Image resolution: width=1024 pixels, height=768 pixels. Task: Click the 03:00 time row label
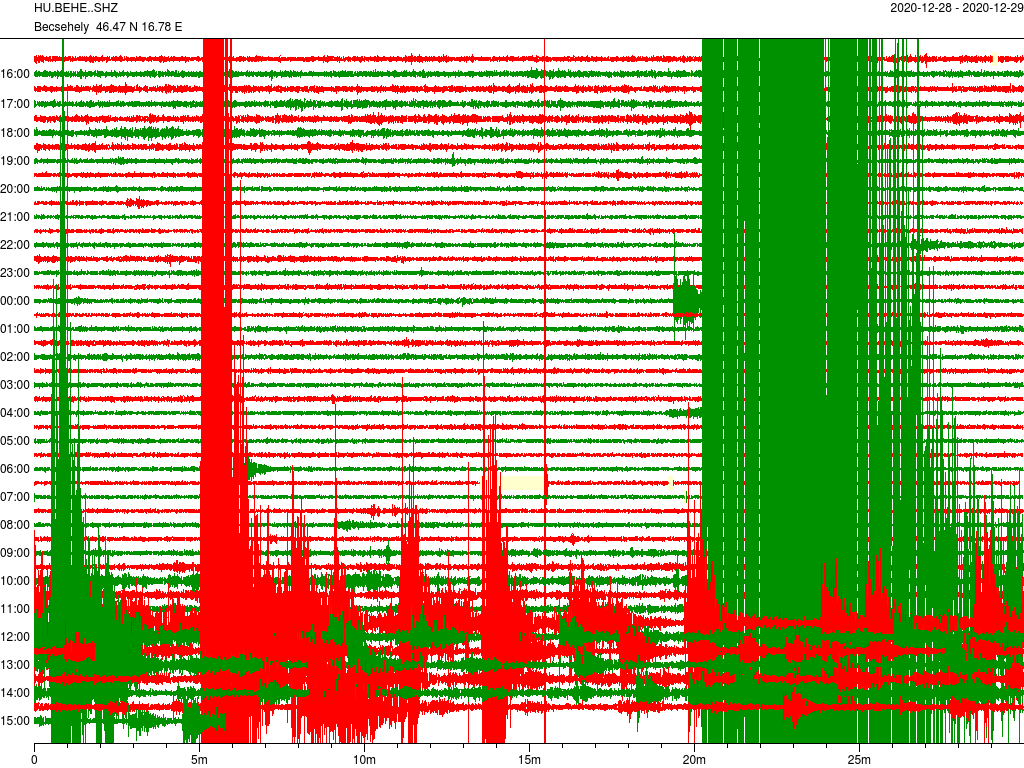click(15, 384)
